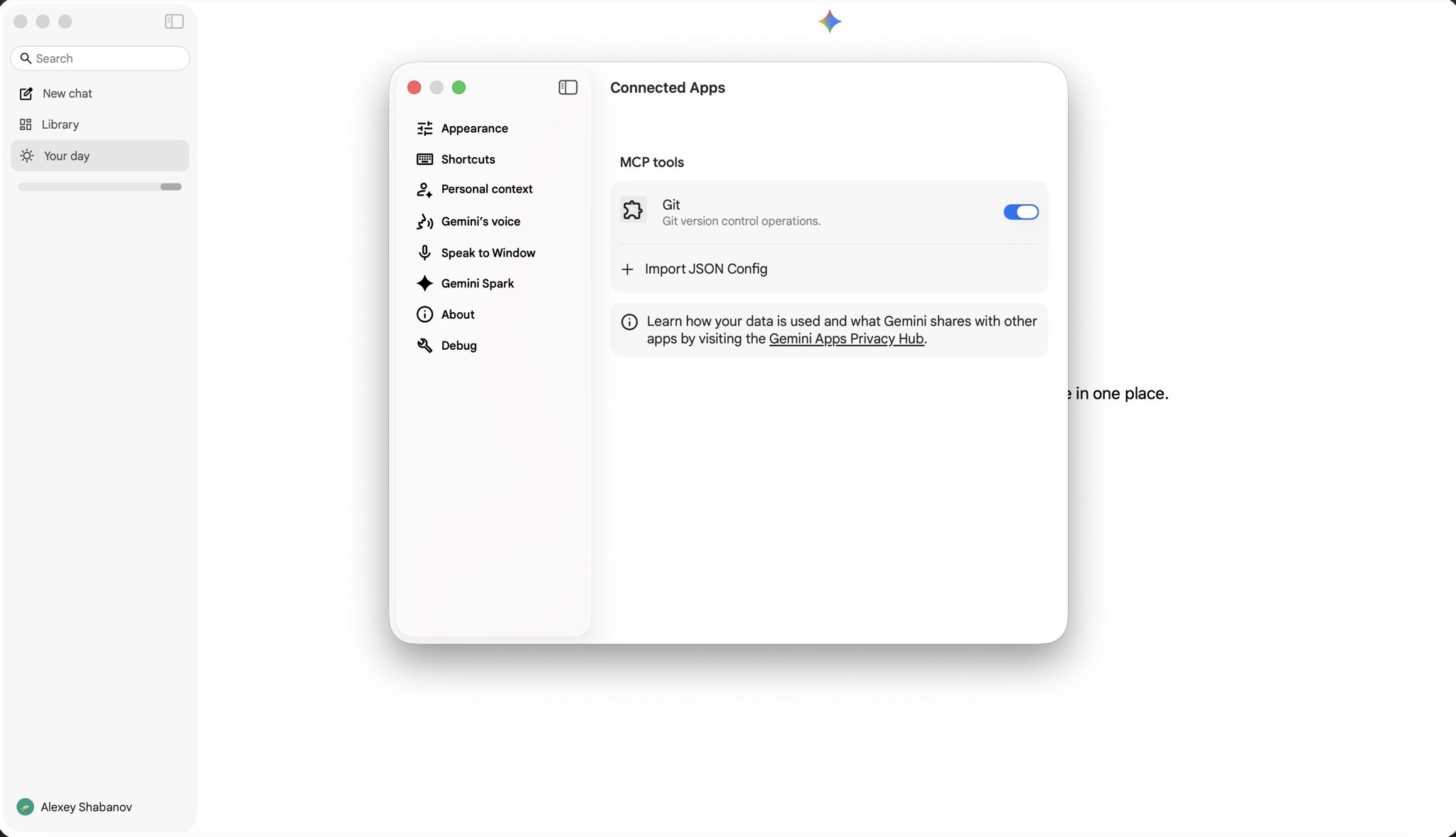Click the 'in one place.' text behind settings
The height and width of the screenshot is (837, 1456).
click(x=1122, y=393)
